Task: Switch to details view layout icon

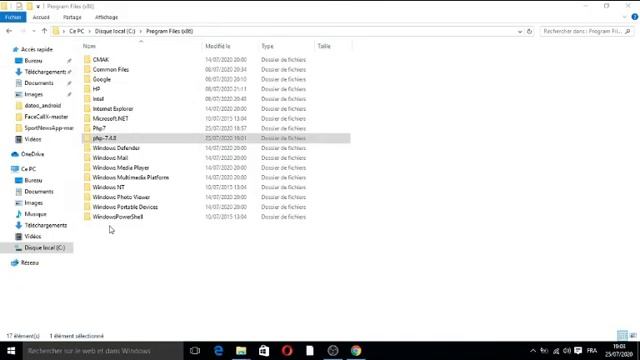Action: tap(622, 335)
